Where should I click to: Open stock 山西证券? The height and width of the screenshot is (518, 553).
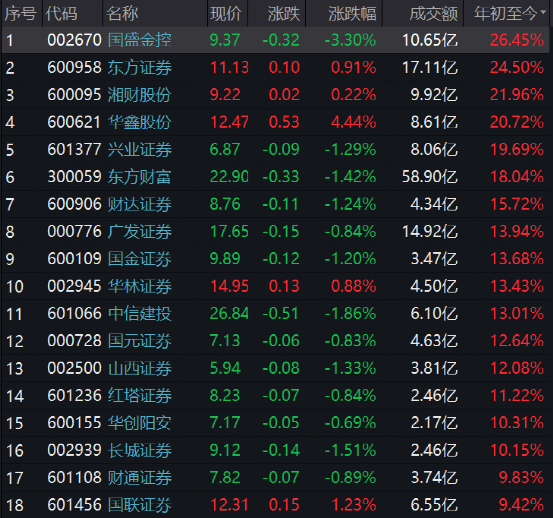pyautogui.click(x=140, y=368)
